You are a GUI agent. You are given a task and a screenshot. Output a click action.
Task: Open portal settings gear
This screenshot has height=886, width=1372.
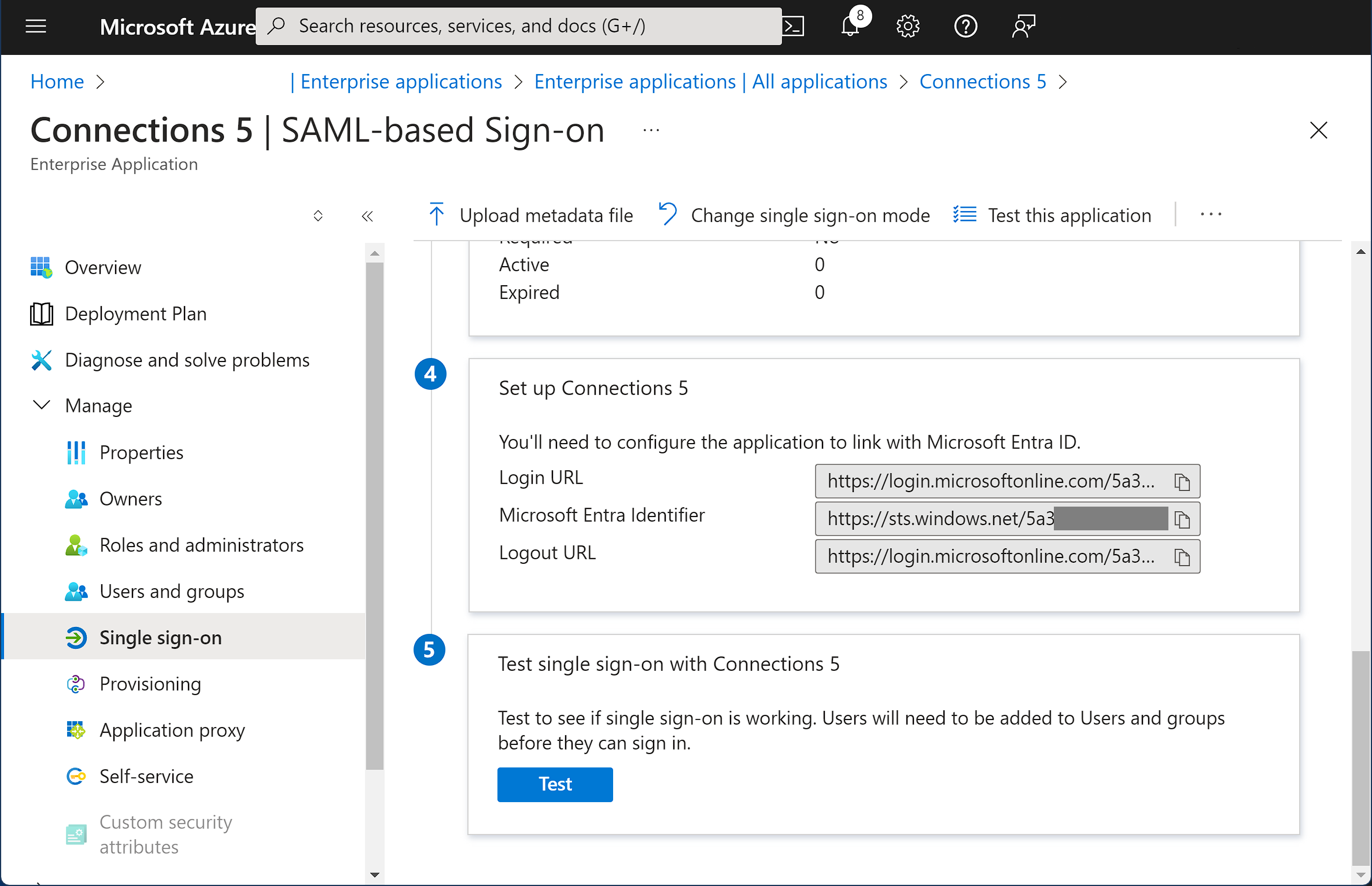pyautogui.click(x=908, y=26)
